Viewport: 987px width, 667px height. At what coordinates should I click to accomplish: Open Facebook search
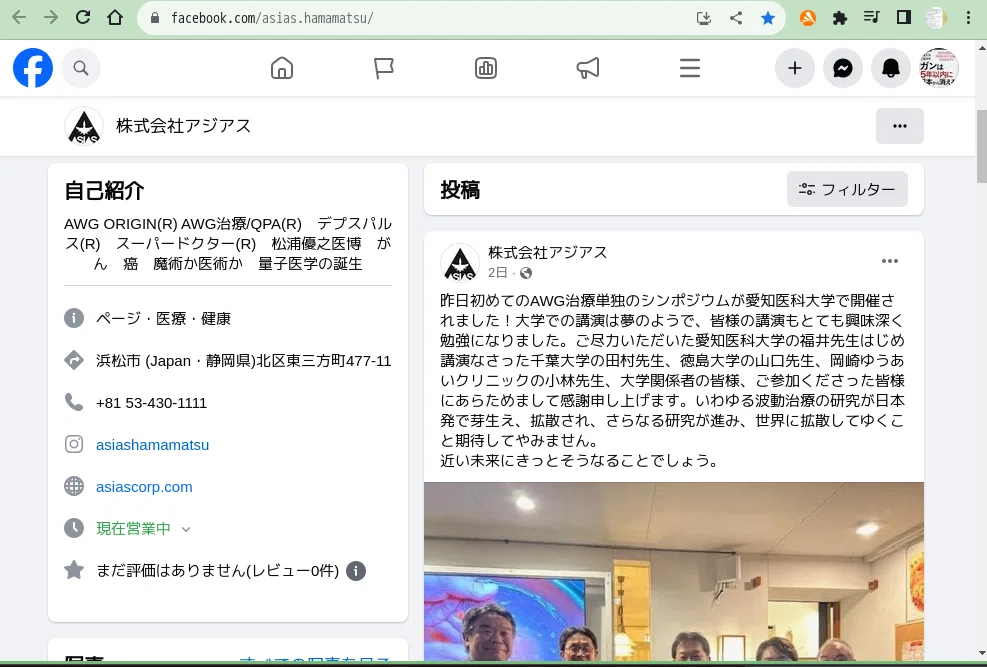tap(81, 68)
